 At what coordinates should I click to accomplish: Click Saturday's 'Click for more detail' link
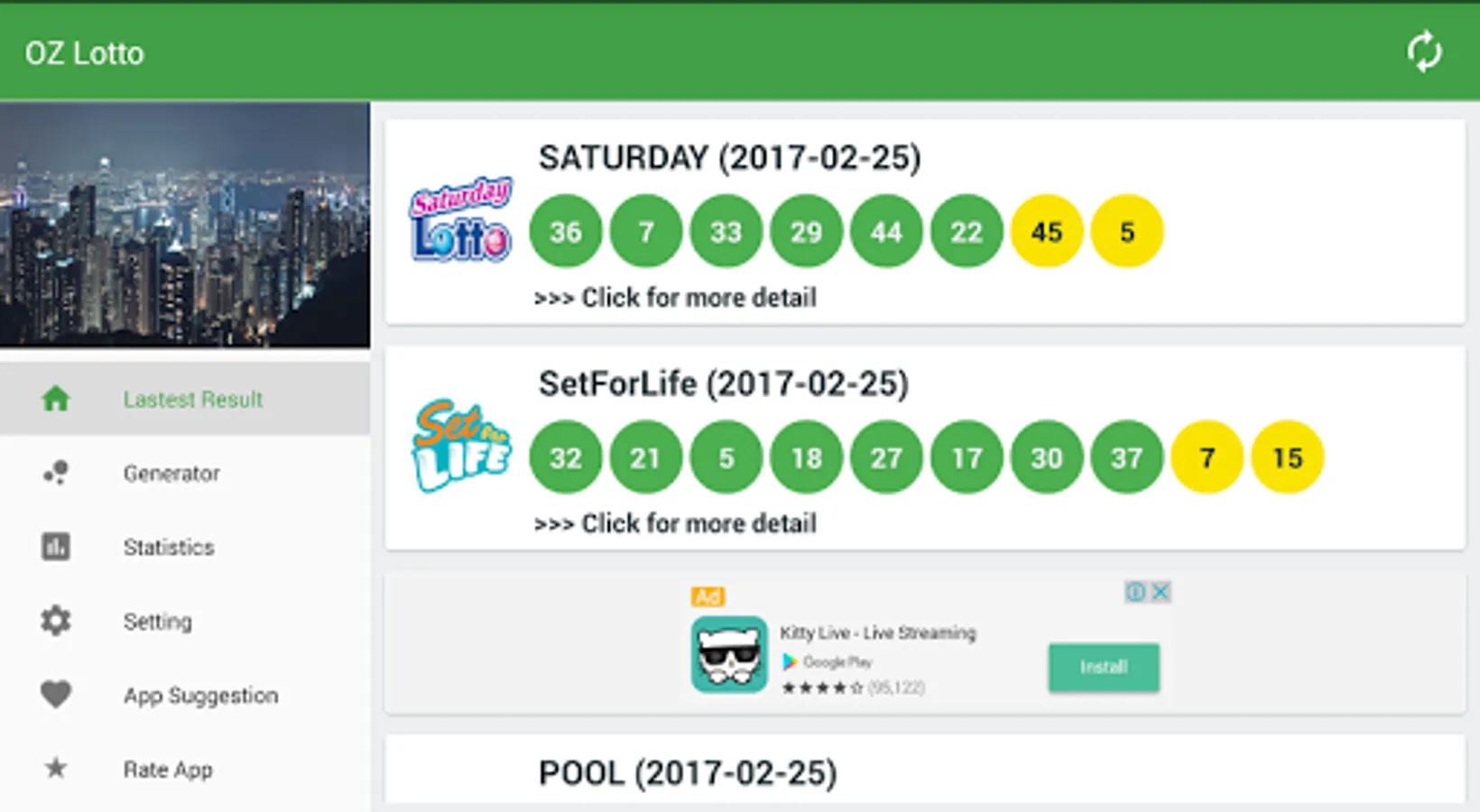(x=675, y=298)
